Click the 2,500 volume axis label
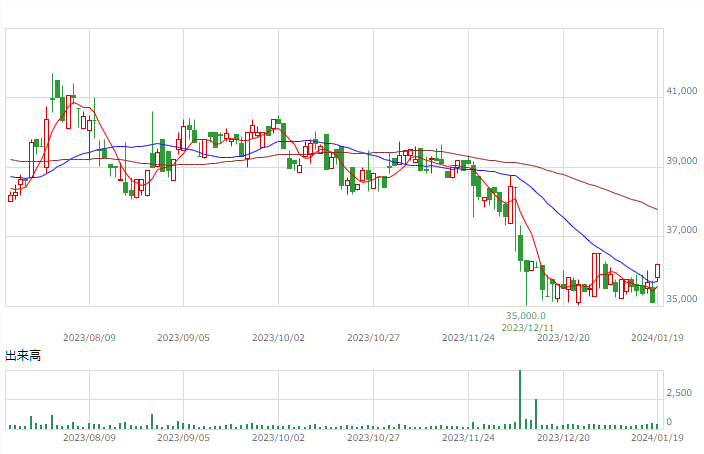 pos(679,393)
